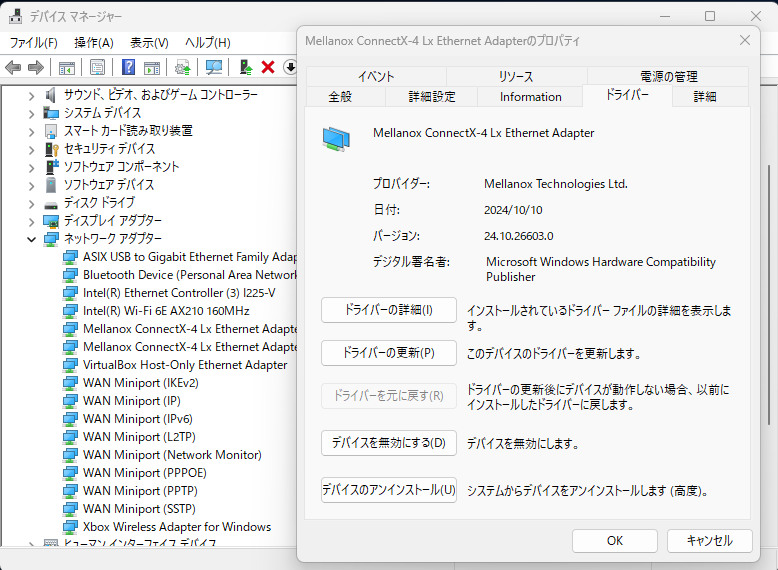Select ASIX USB to Gigabit Ethernet adapter
This screenshot has height=570, width=778.
[x=189, y=257]
